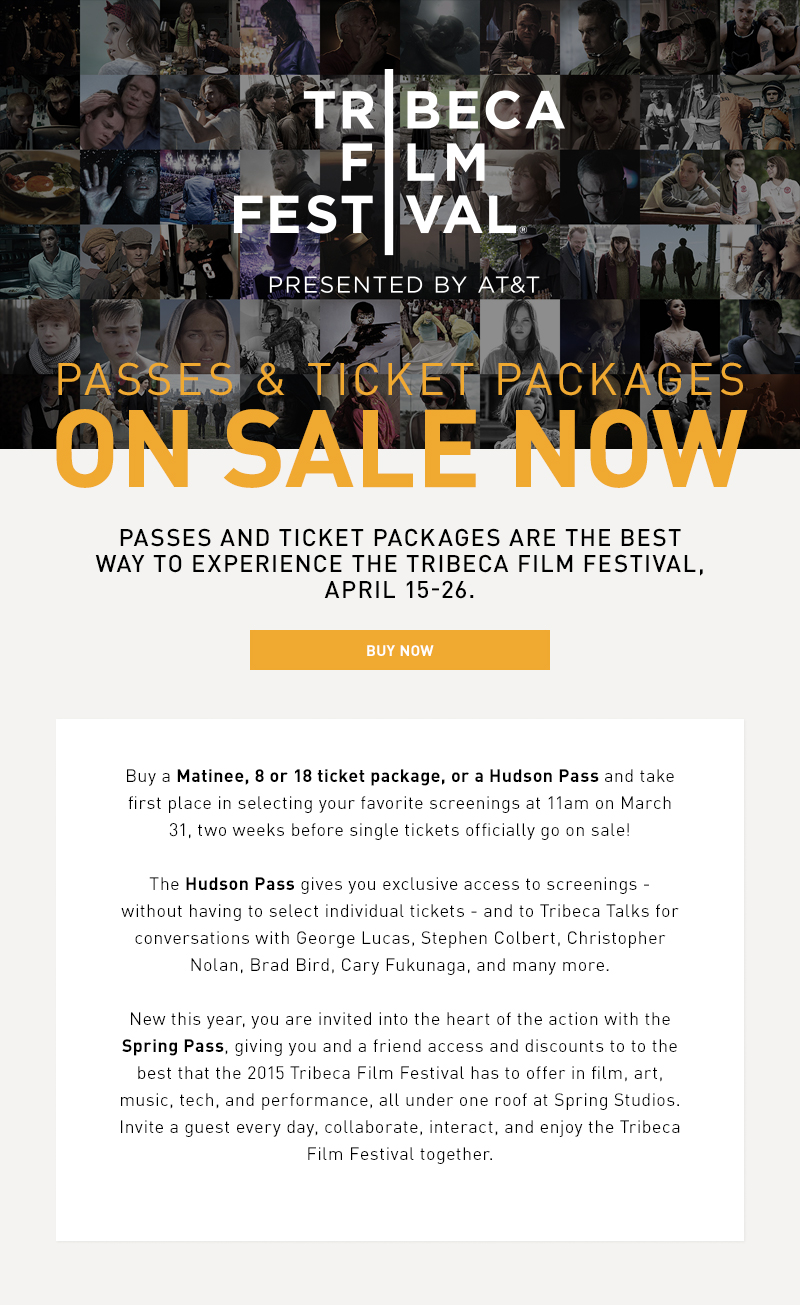Click the 'Passes & Ticket Packages' heading

point(400,381)
